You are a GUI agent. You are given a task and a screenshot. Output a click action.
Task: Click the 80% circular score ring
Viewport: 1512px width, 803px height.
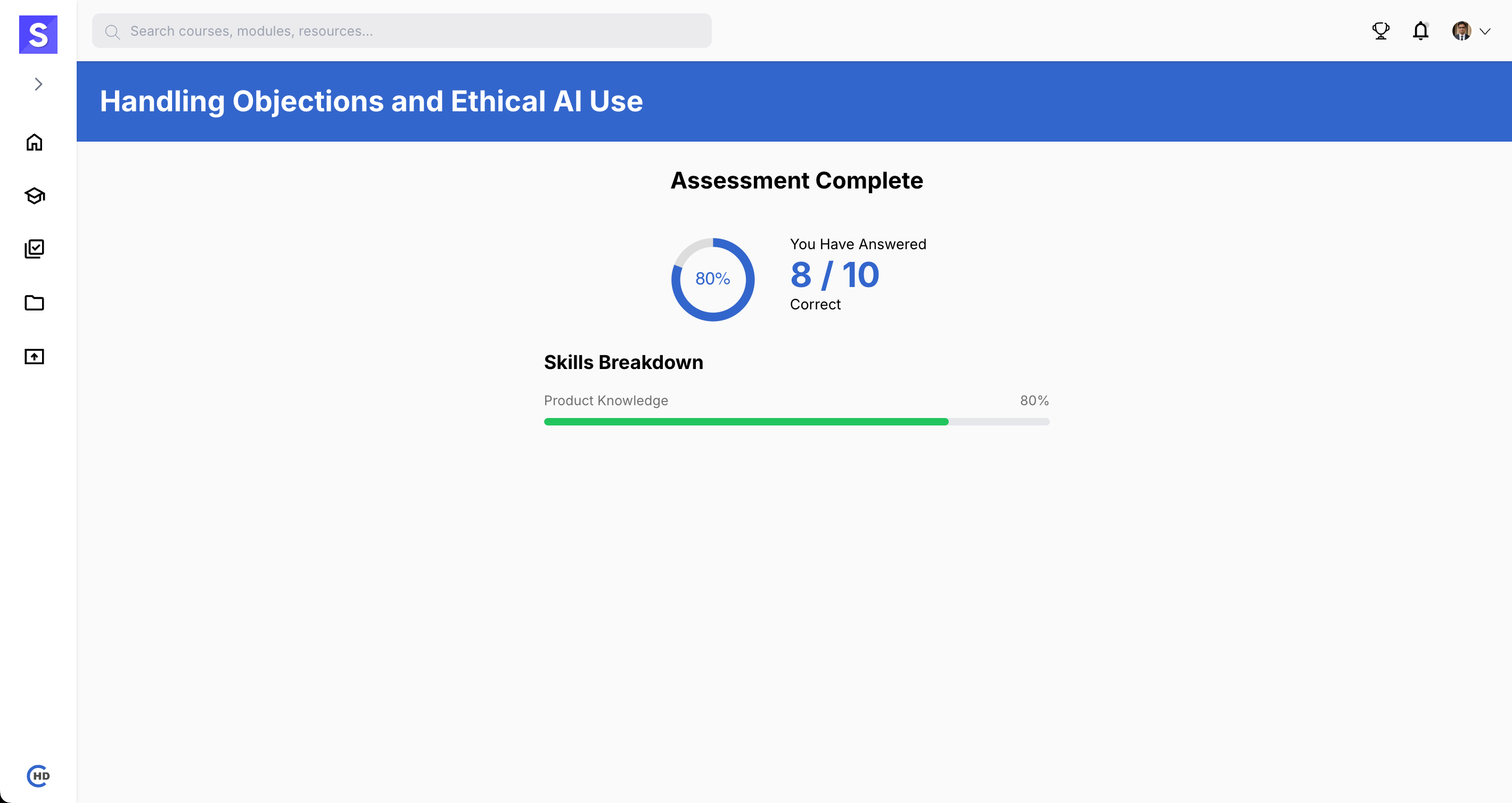pyautogui.click(x=712, y=280)
